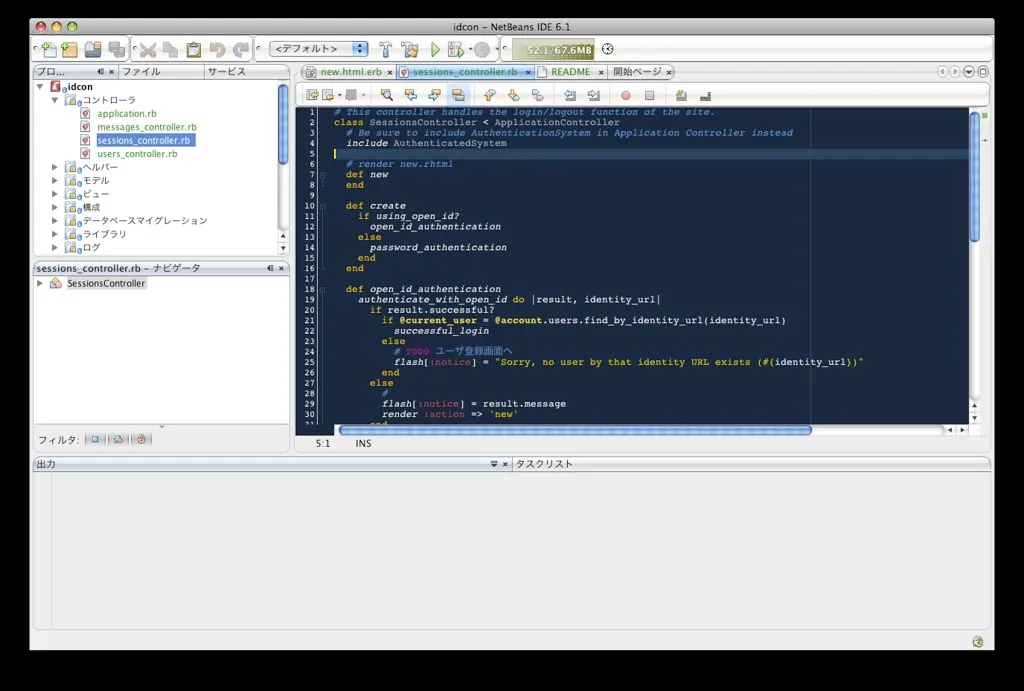
Task: Click the Toggle Bookmark editor icon
Action: click(x=537, y=95)
